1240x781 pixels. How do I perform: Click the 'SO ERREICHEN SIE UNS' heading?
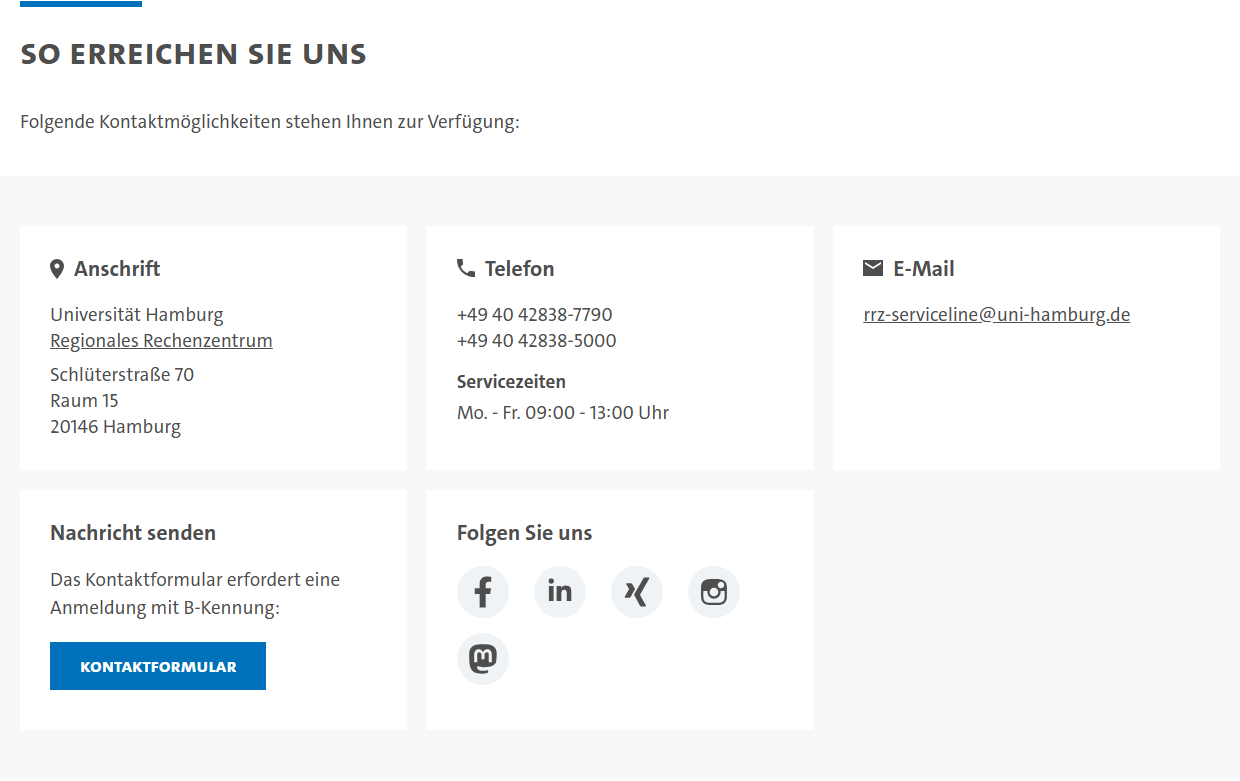click(193, 54)
